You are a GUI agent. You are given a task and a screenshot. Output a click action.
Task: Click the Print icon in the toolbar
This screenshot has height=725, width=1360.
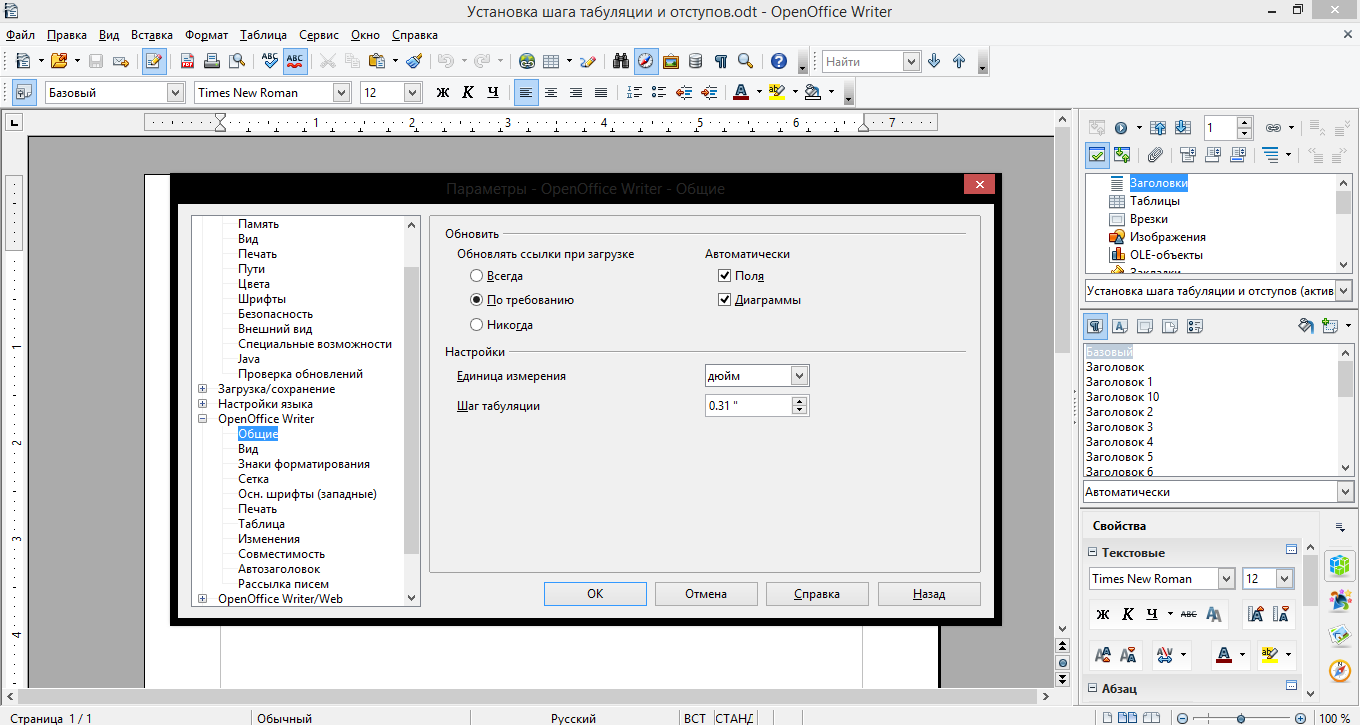(212, 61)
